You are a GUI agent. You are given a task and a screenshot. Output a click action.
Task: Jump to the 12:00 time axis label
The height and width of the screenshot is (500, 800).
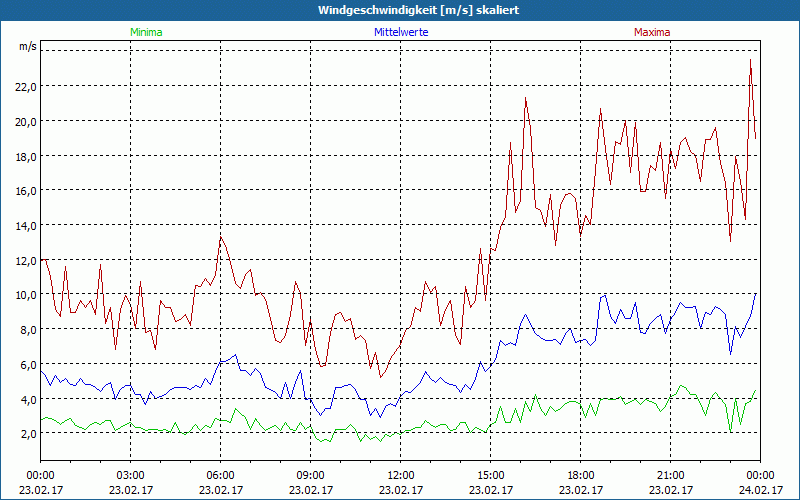pos(401,475)
